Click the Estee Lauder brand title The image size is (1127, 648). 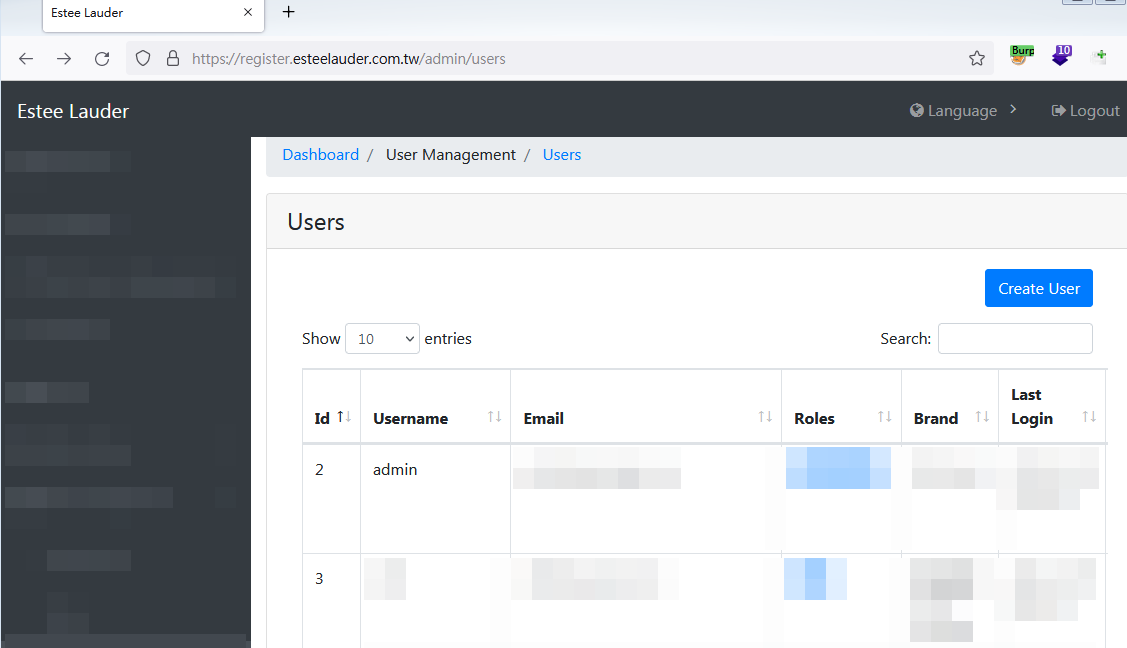(73, 111)
